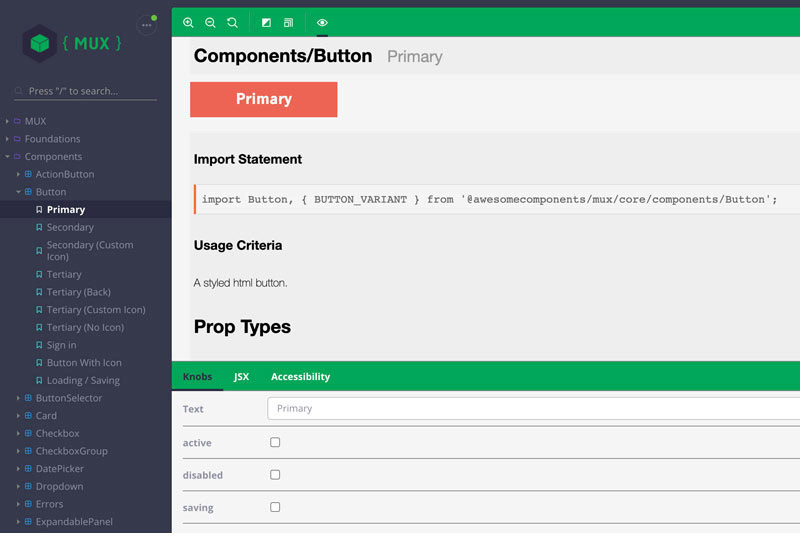Image resolution: width=800 pixels, height=555 pixels.
Task: Expand the ActionButton component
Action: 65,174
